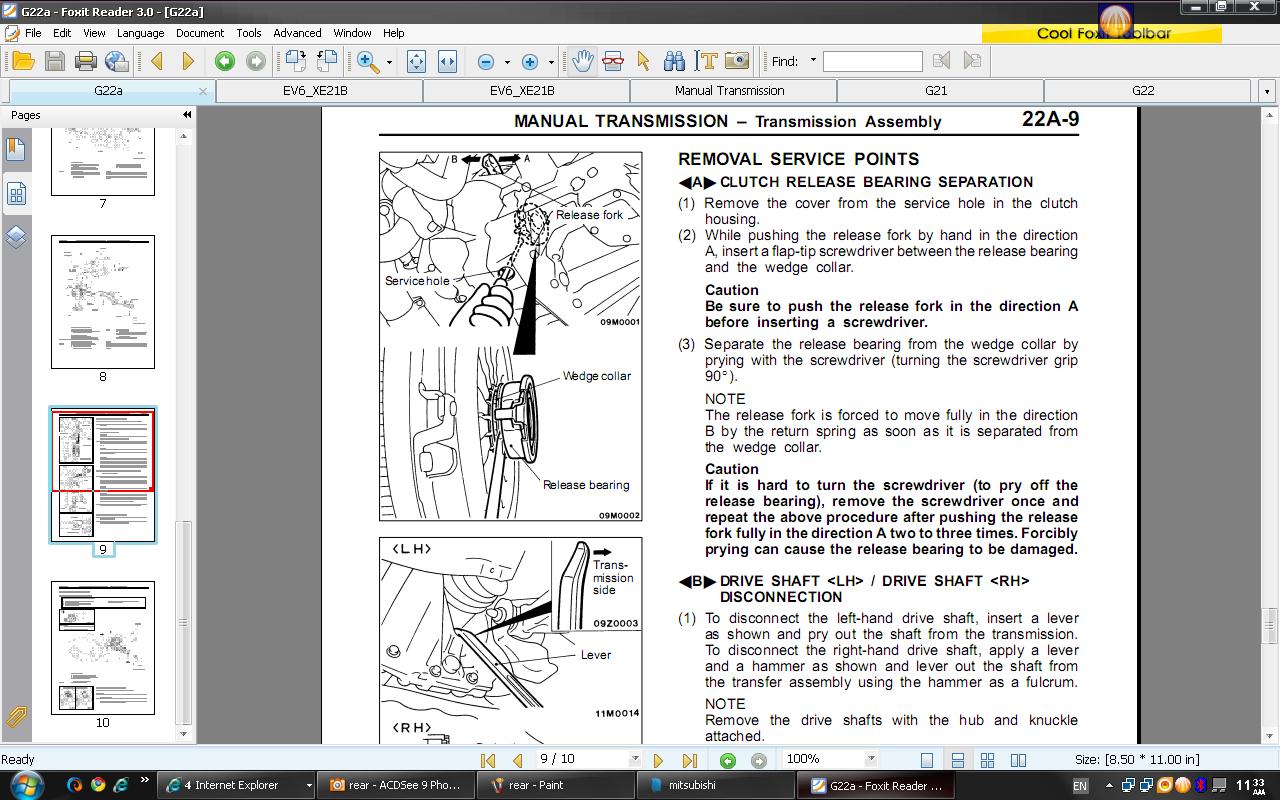
Task: Click the Fit Page icon
Action: point(416,62)
